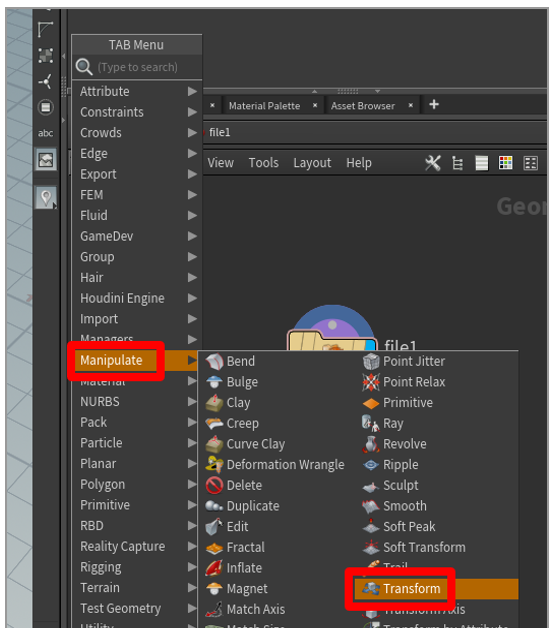Viewport: 551px width, 632px height.
Task: Expand the GameDev submenu arrow
Action: pos(193,236)
